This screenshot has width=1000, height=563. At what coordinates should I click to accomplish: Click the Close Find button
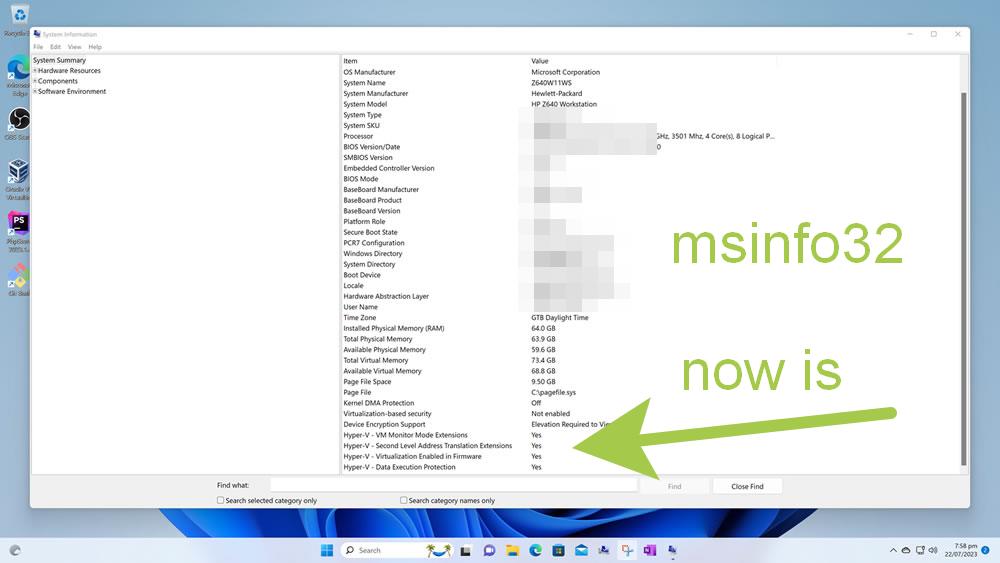(747, 486)
